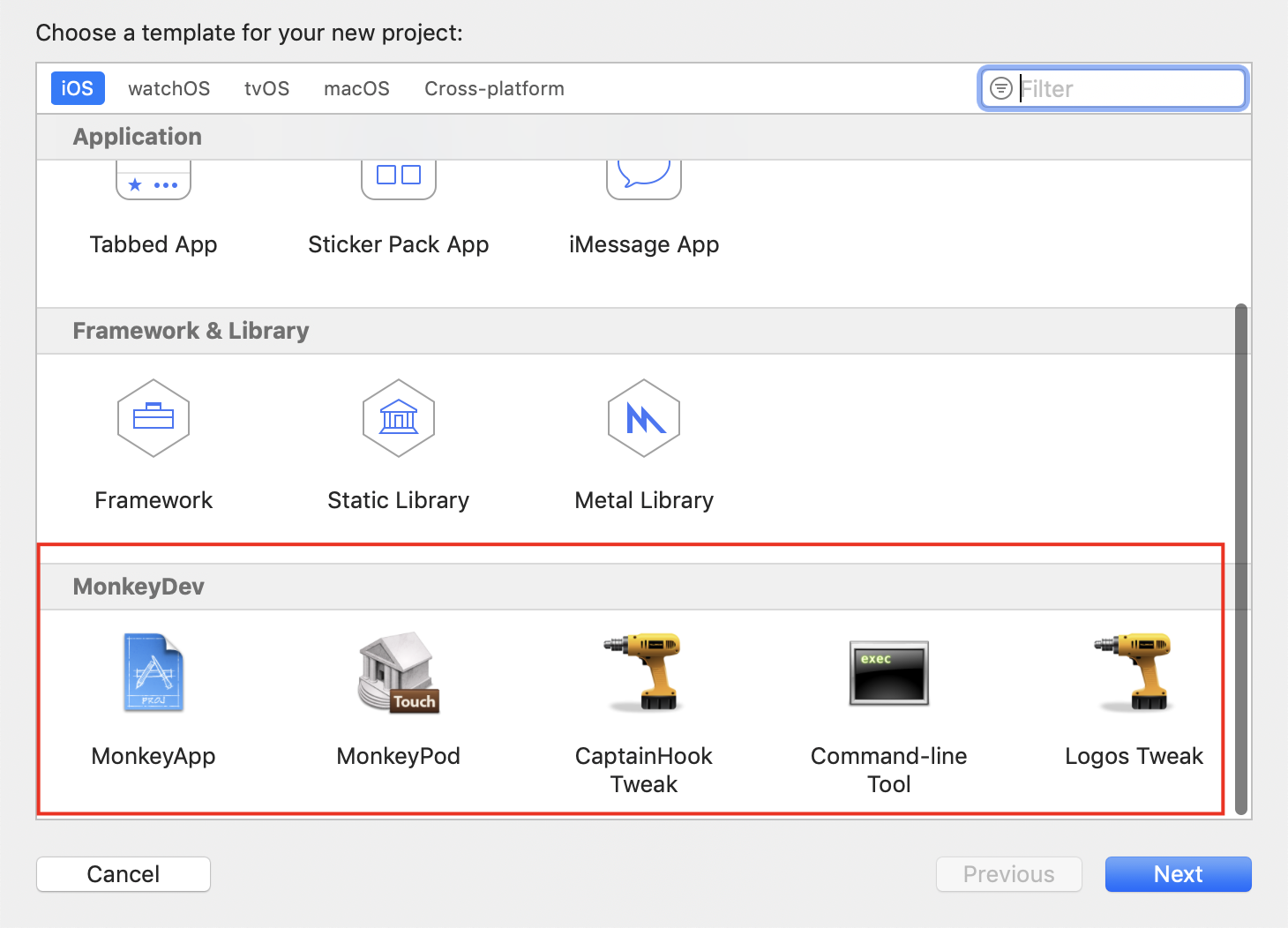Click the MonkeyPod label
1288x928 pixels.
click(399, 756)
